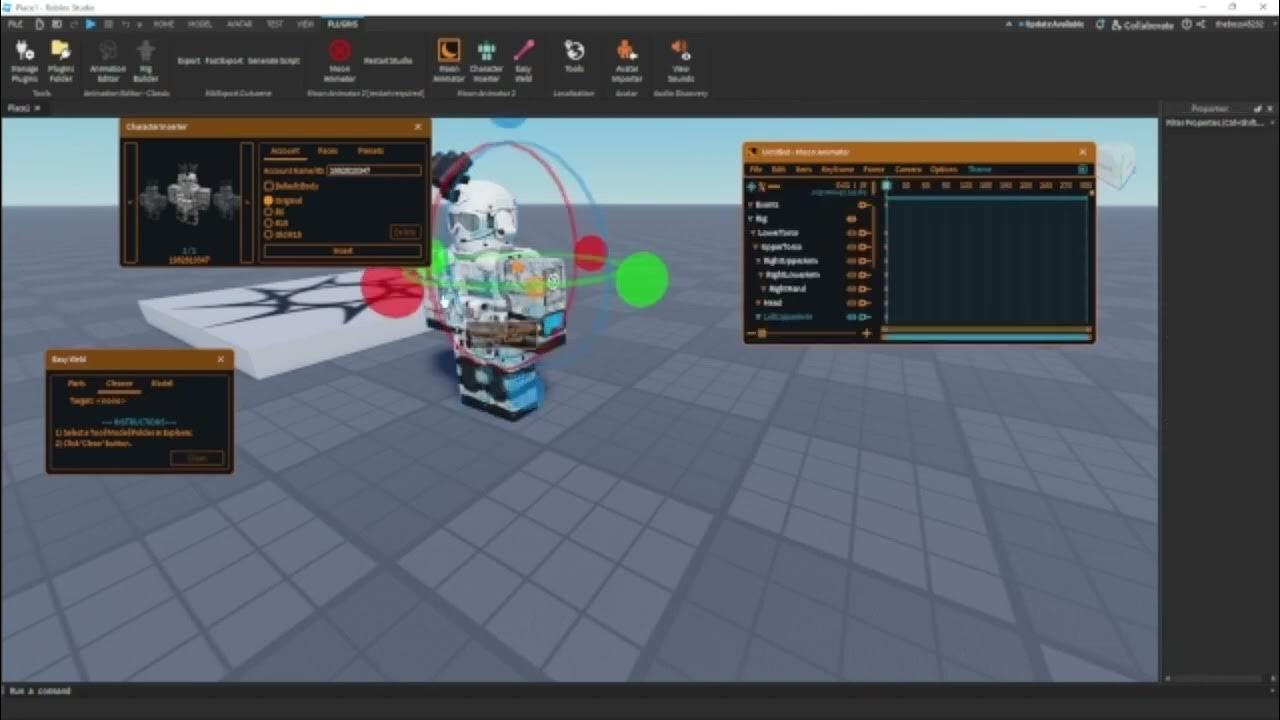Toggle the pill switch on the RightHand row
The height and width of the screenshot is (720, 1280).
point(852,288)
